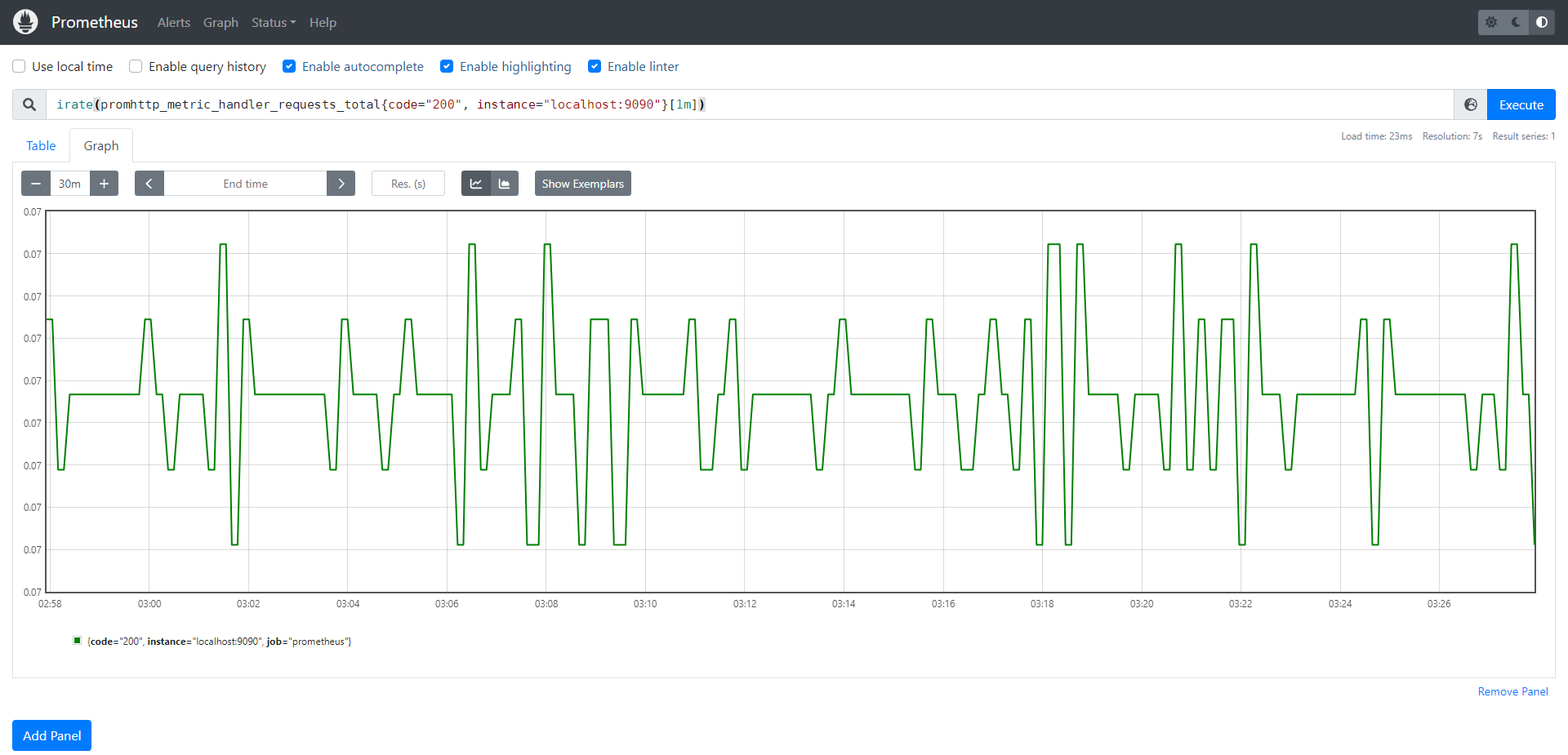
Task: Click the 03:26 x-axis label
Action: pyautogui.click(x=1439, y=604)
